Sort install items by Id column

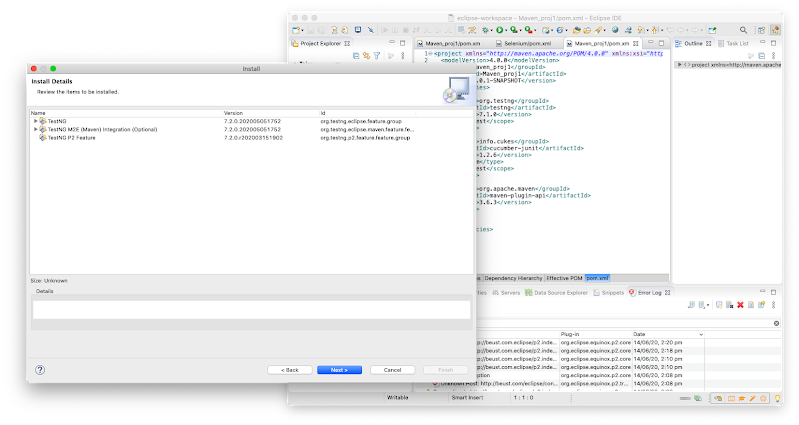[367, 113]
